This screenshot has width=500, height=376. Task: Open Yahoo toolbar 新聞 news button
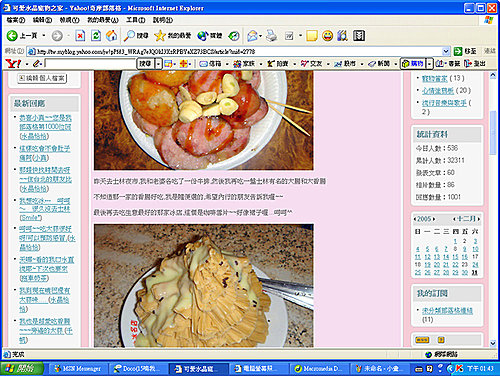point(379,63)
